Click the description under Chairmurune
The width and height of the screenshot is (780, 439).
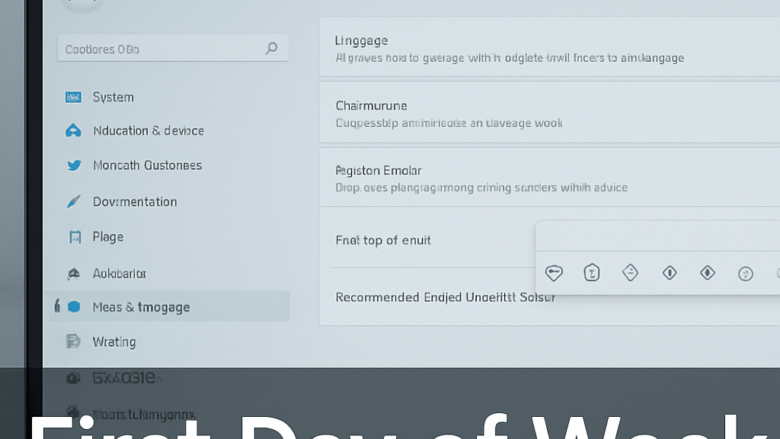449,123
